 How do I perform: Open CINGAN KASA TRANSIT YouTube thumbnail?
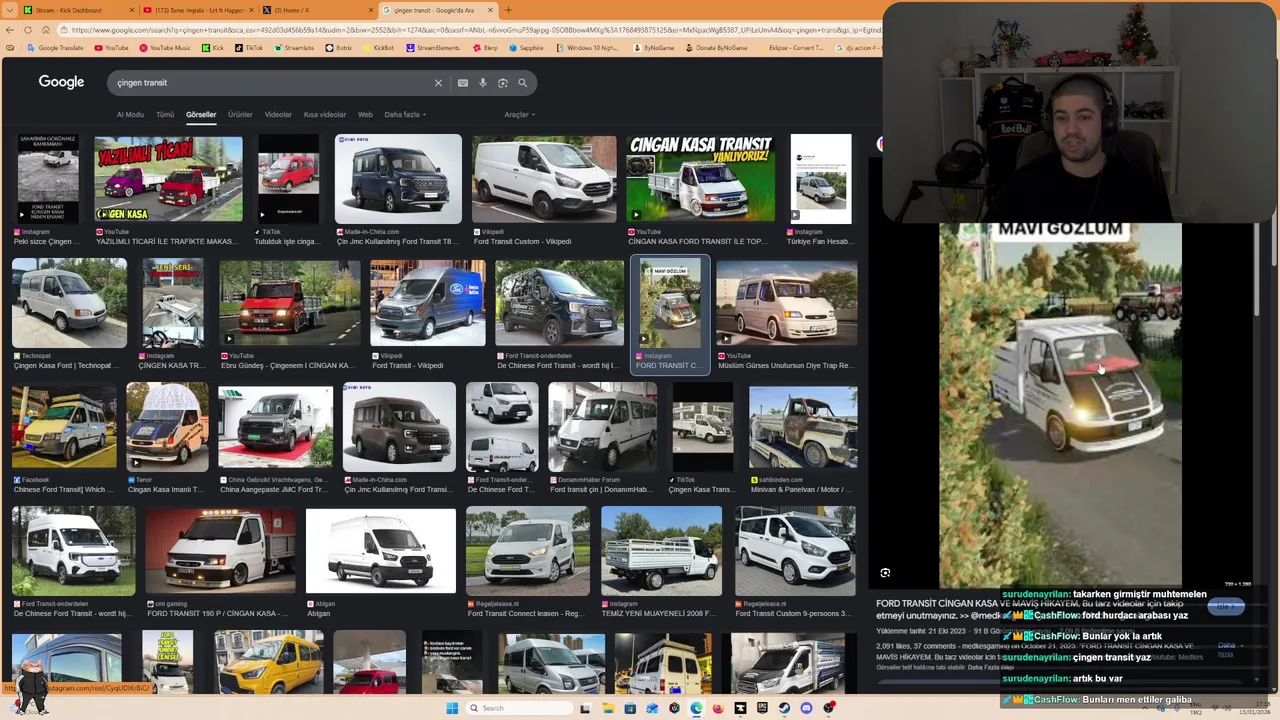700,179
